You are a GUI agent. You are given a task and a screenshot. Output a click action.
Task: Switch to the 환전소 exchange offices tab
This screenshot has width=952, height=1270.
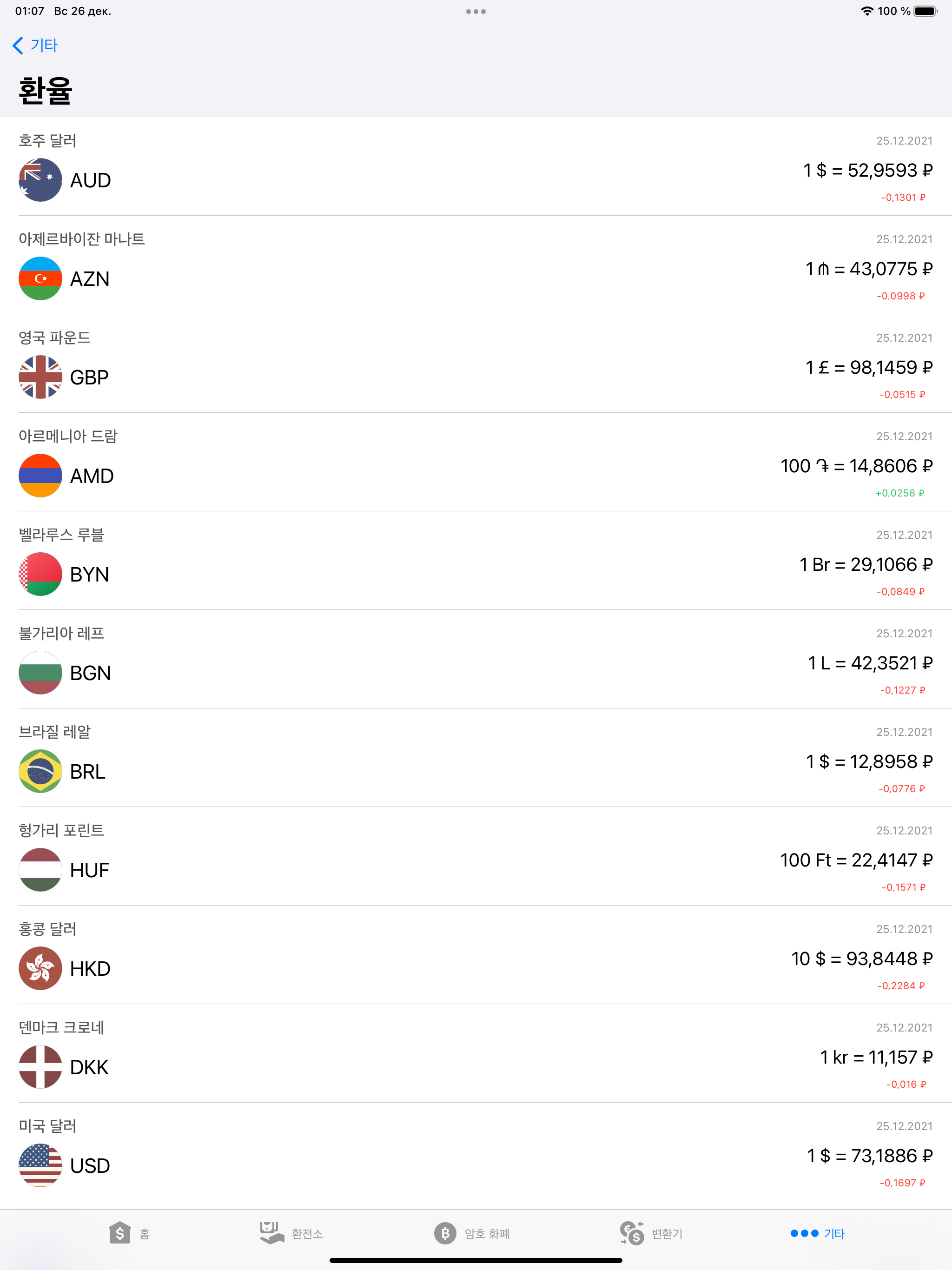coord(291,1233)
